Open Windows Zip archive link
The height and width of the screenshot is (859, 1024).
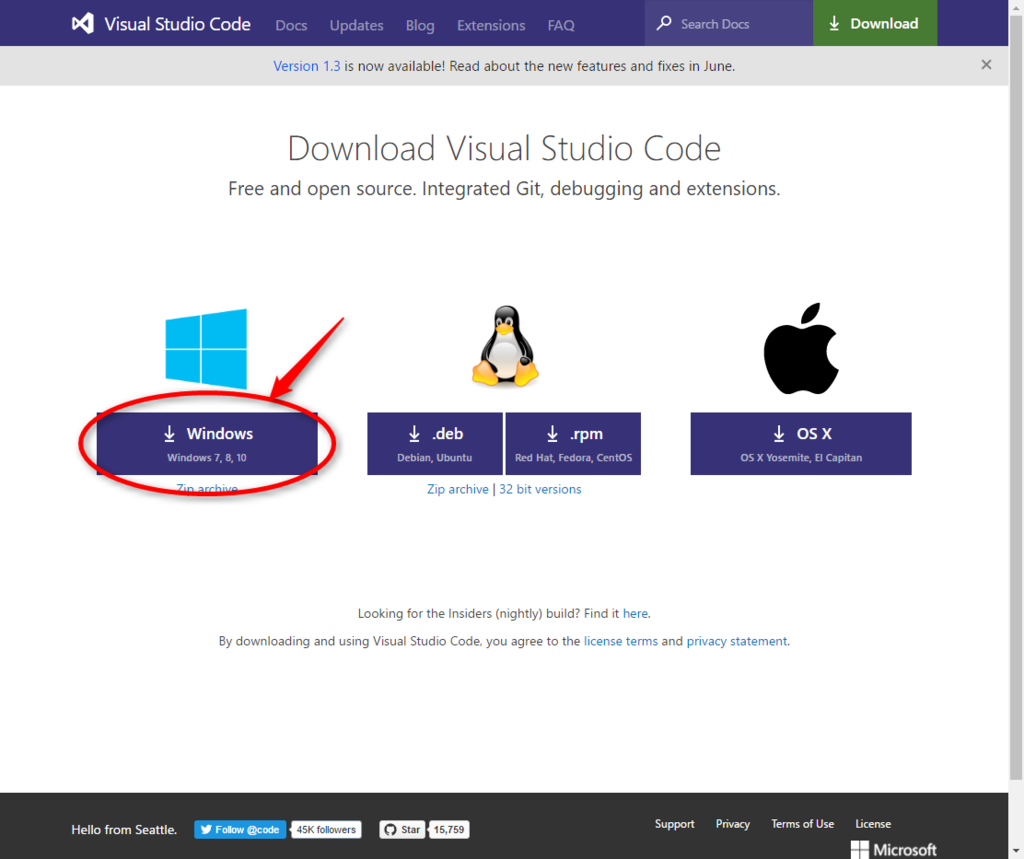point(207,489)
